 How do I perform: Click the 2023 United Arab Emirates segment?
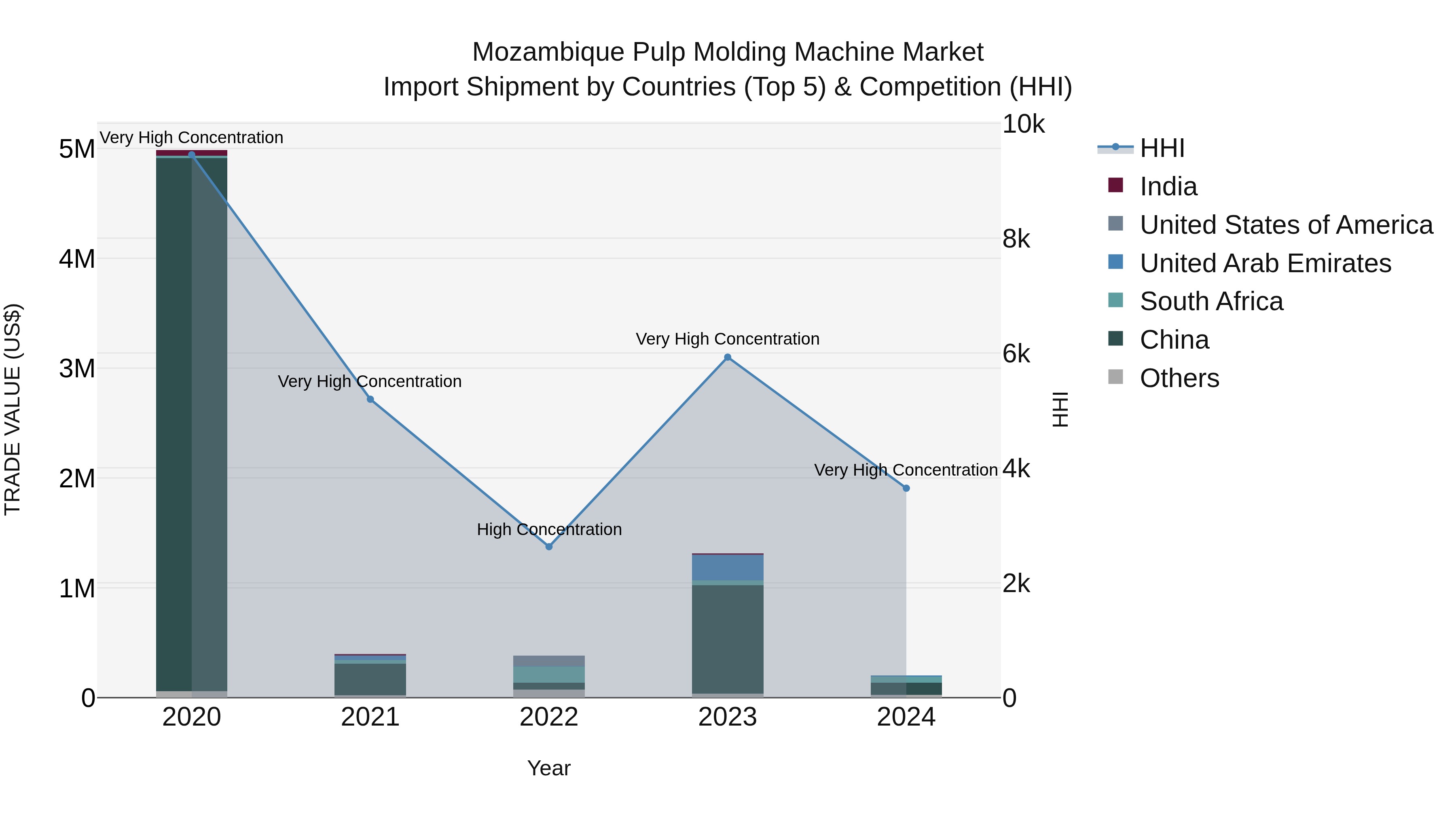click(728, 567)
